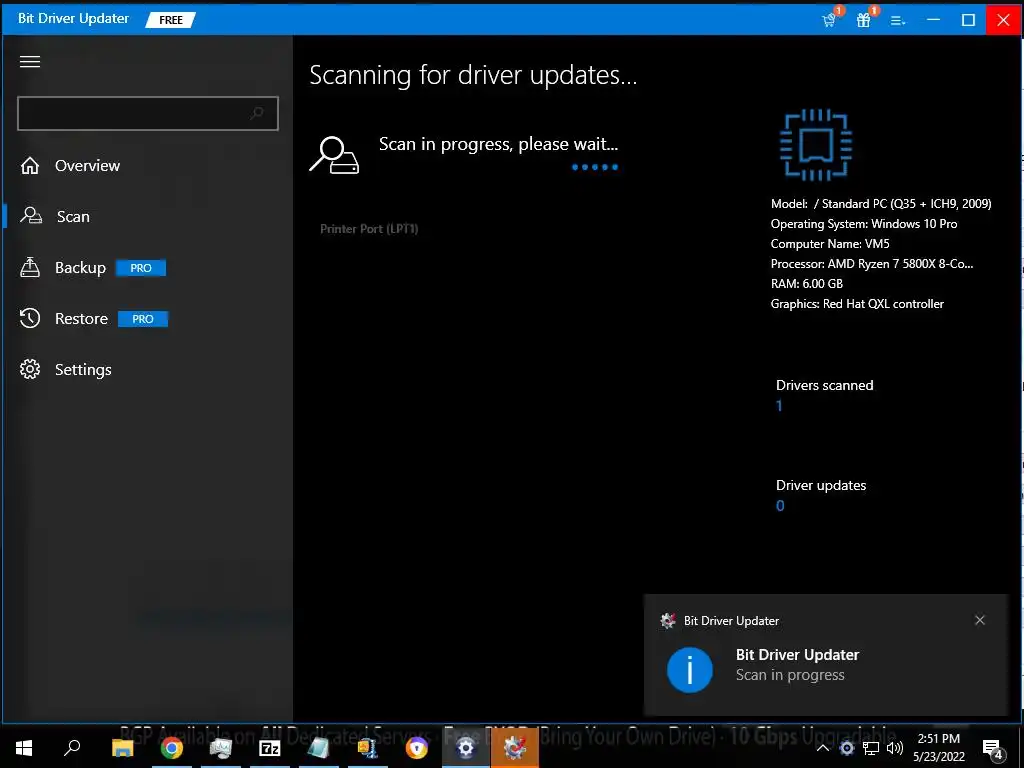Click the PRO badge next to Restore
Screen dimensions: 1024x768
pyautogui.click(x=143, y=319)
